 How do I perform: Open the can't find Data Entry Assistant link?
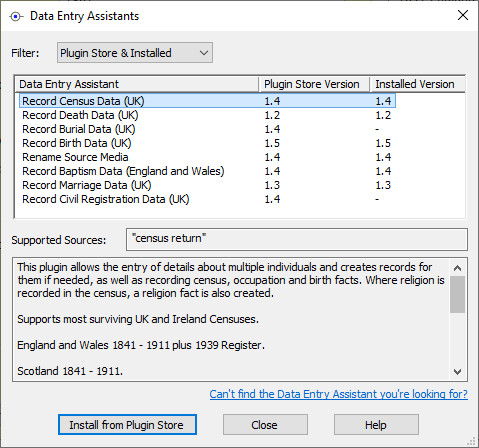coord(339,394)
